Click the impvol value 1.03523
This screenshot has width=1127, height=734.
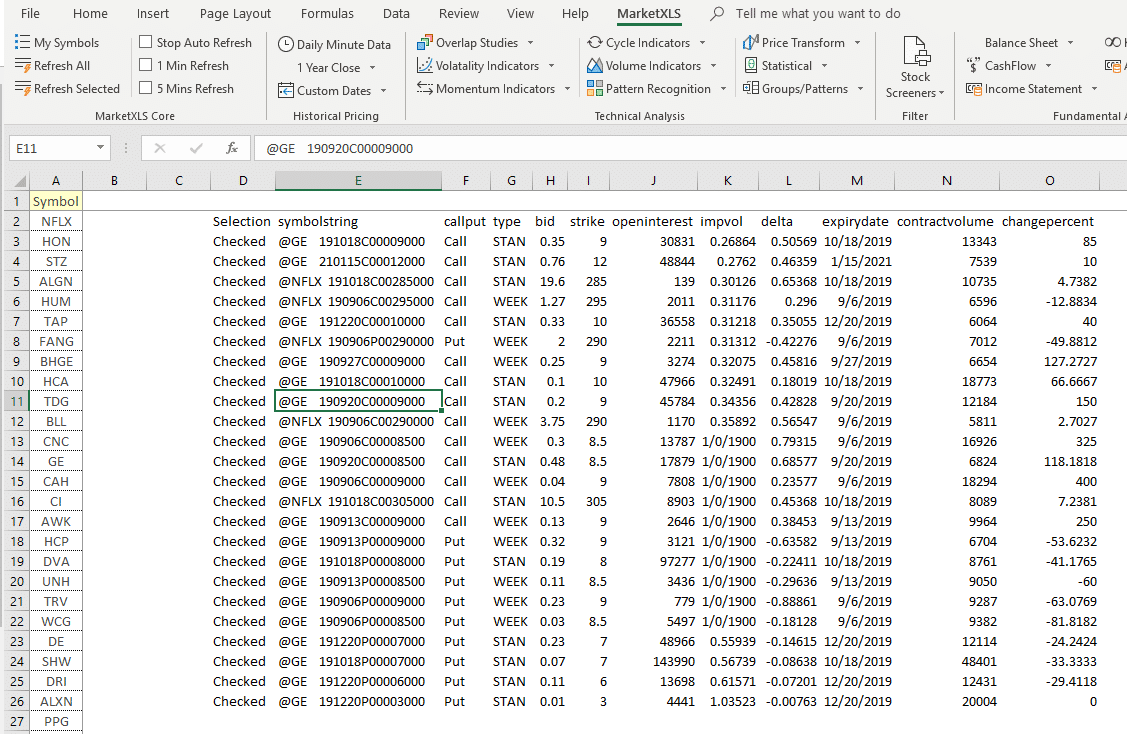[x=727, y=702]
